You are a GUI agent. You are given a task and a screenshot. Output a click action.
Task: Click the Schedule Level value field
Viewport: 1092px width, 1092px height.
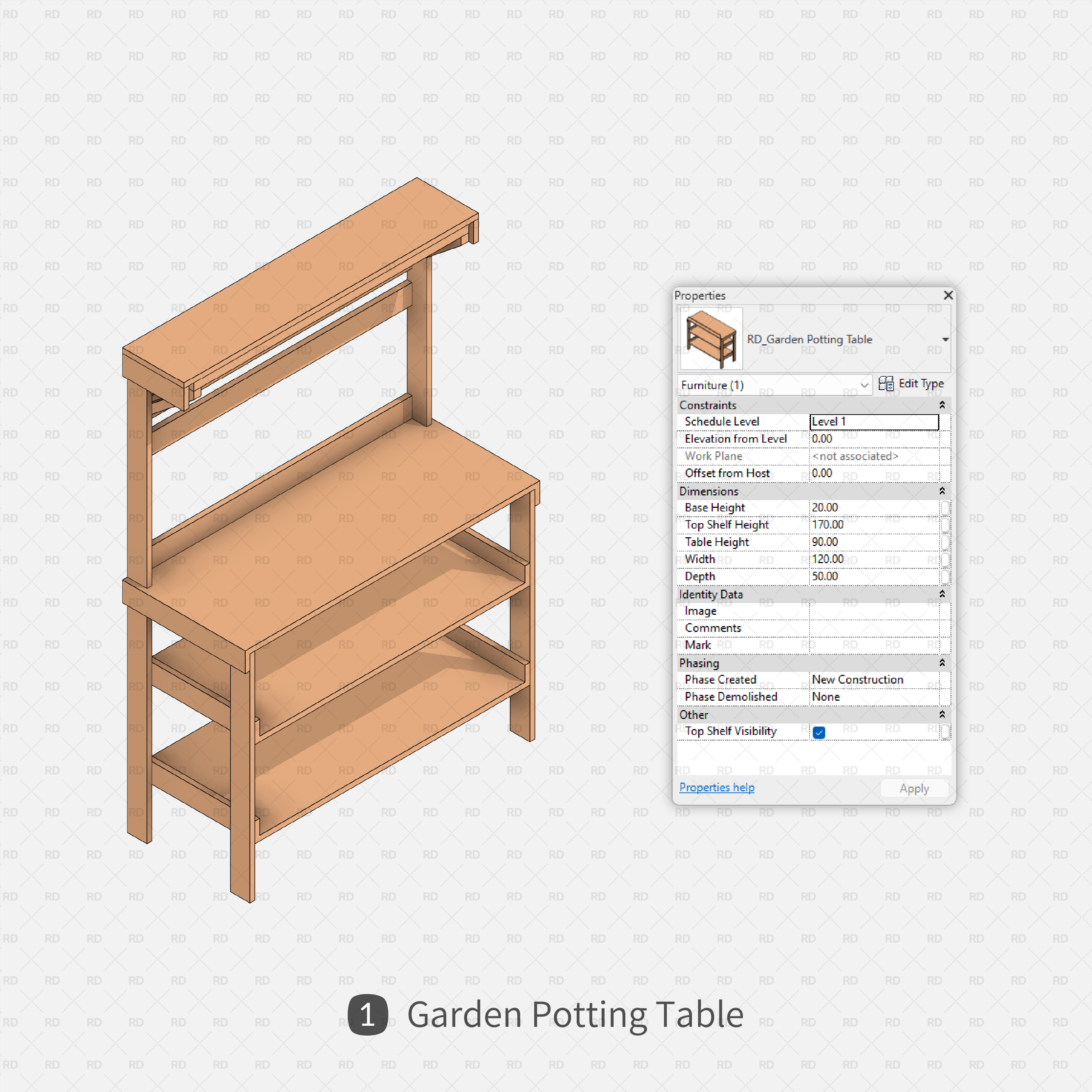click(873, 422)
